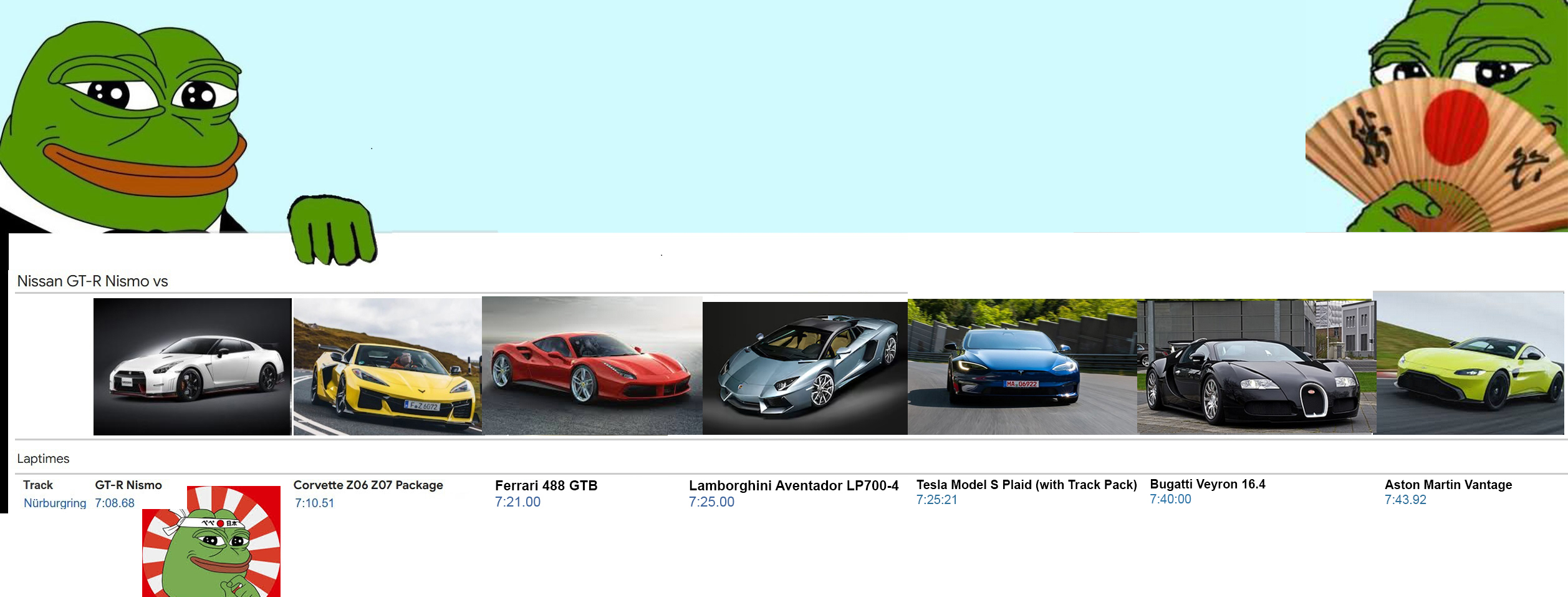The height and width of the screenshot is (597, 1568).
Task: Click the GT-R Nismo laptime 7:08.68
Action: point(115,503)
